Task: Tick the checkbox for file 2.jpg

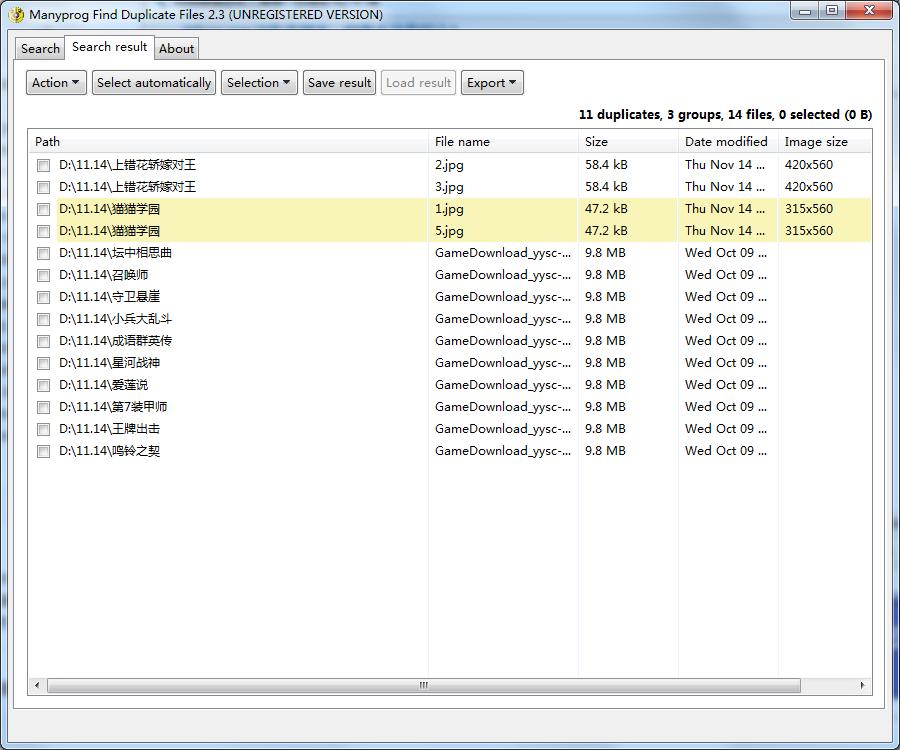Action: click(44, 165)
